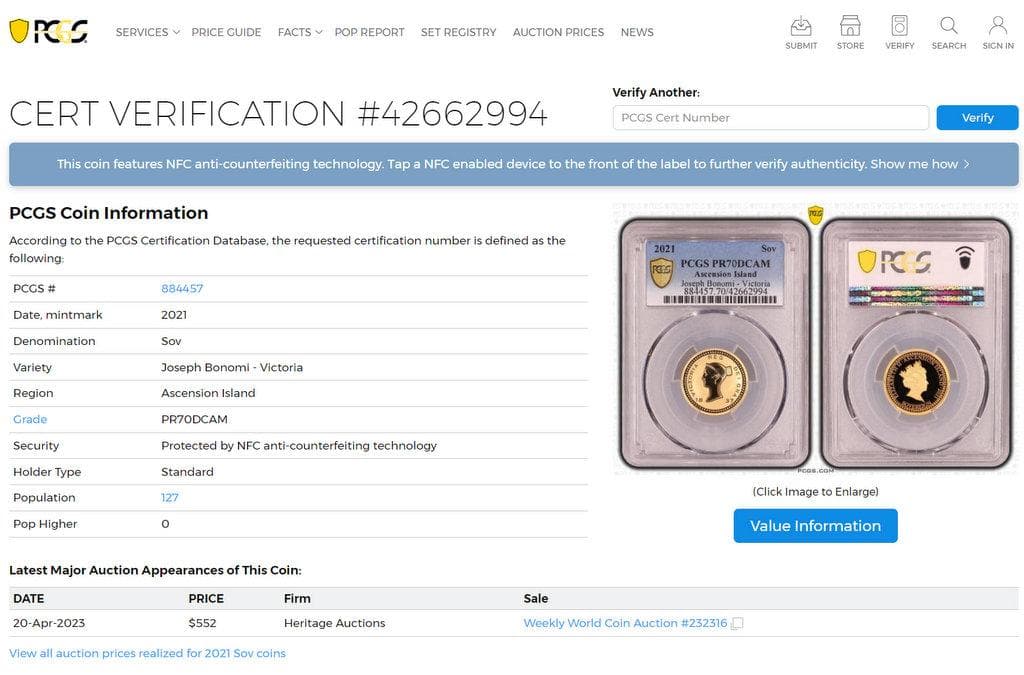
Task: Click the Verify icon in header
Action: (x=899, y=32)
